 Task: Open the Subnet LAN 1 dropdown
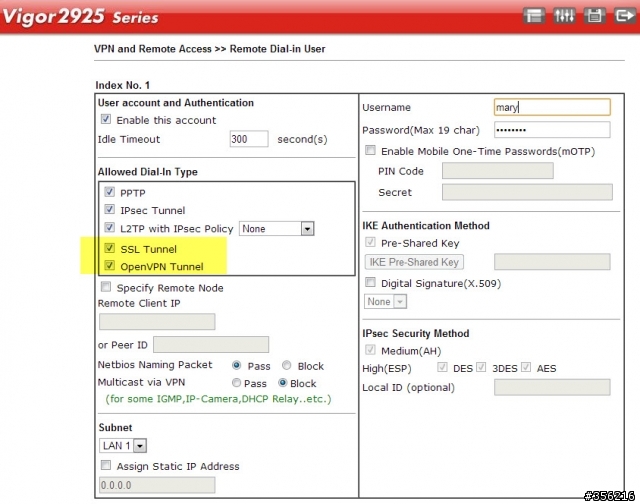(x=123, y=445)
